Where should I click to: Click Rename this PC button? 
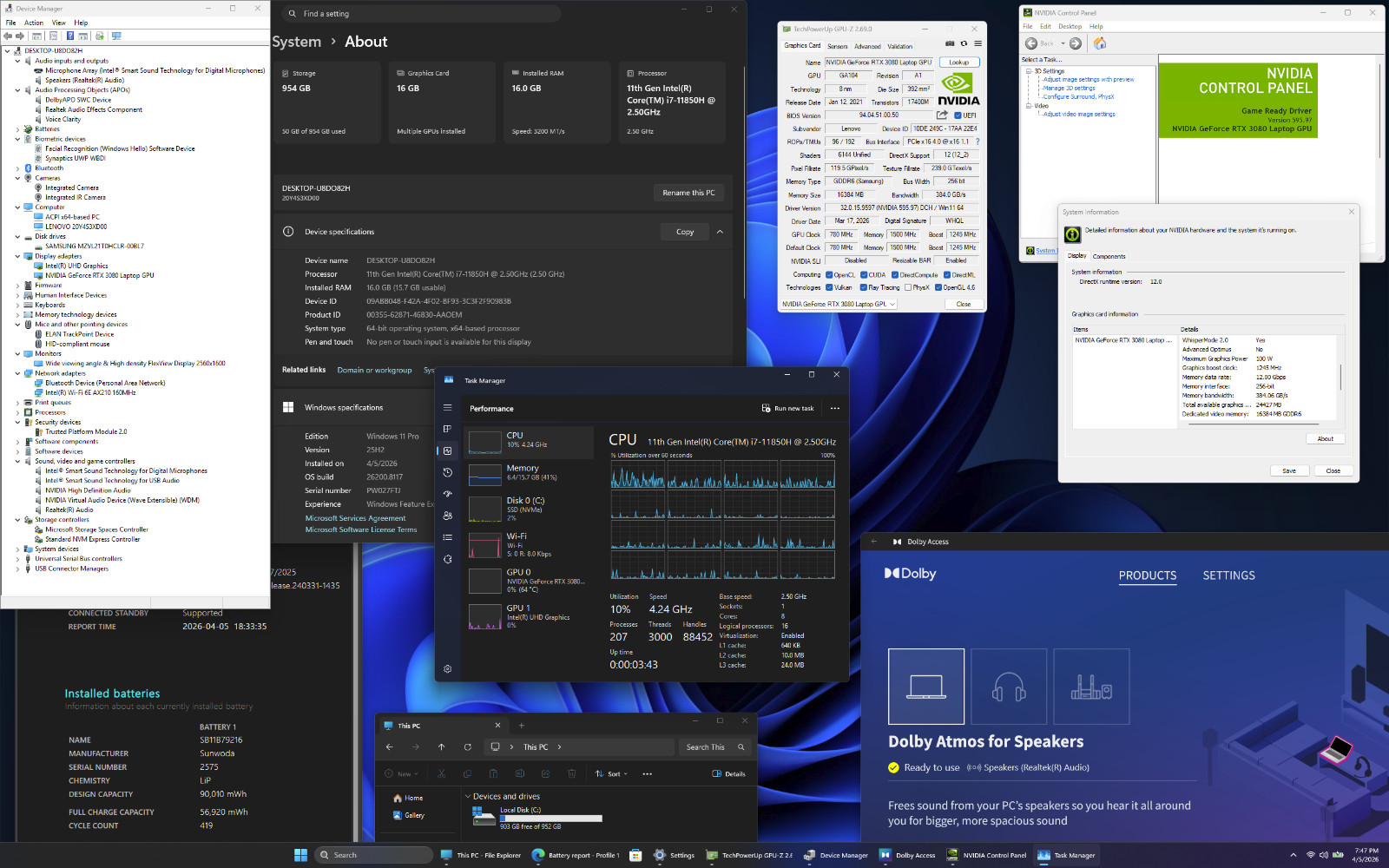coord(688,193)
